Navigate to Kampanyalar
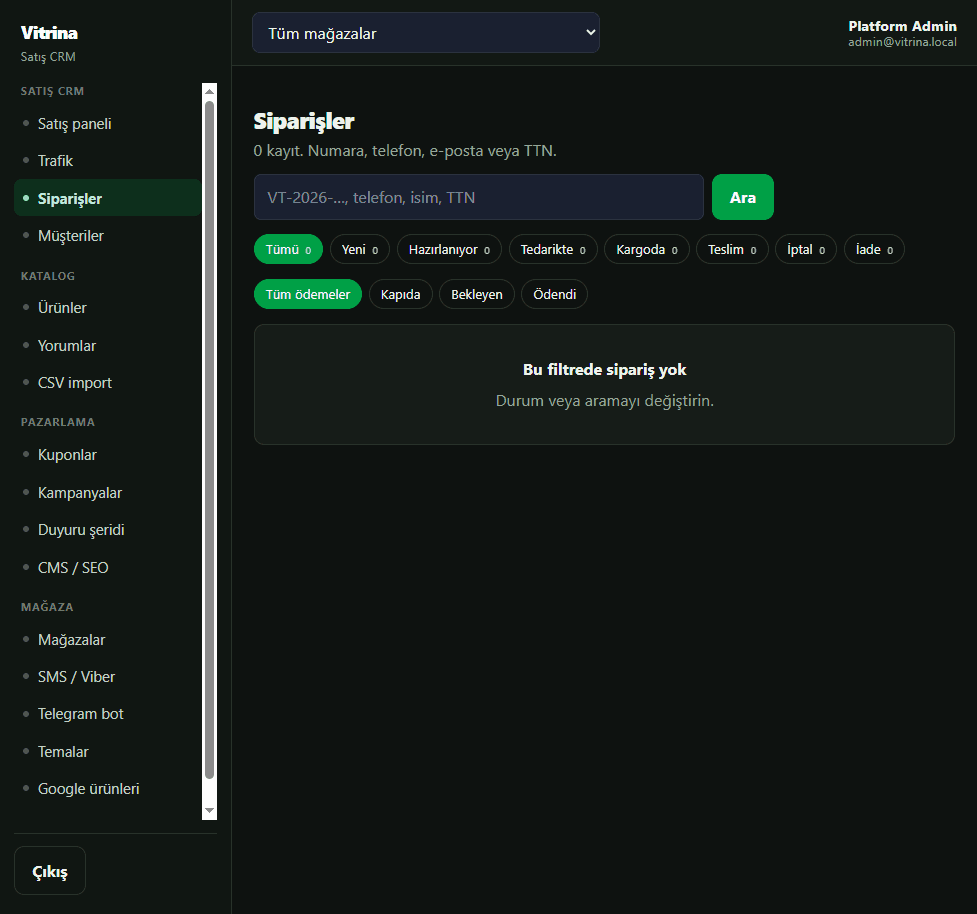Viewport: 977px width, 914px height. pos(107,493)
